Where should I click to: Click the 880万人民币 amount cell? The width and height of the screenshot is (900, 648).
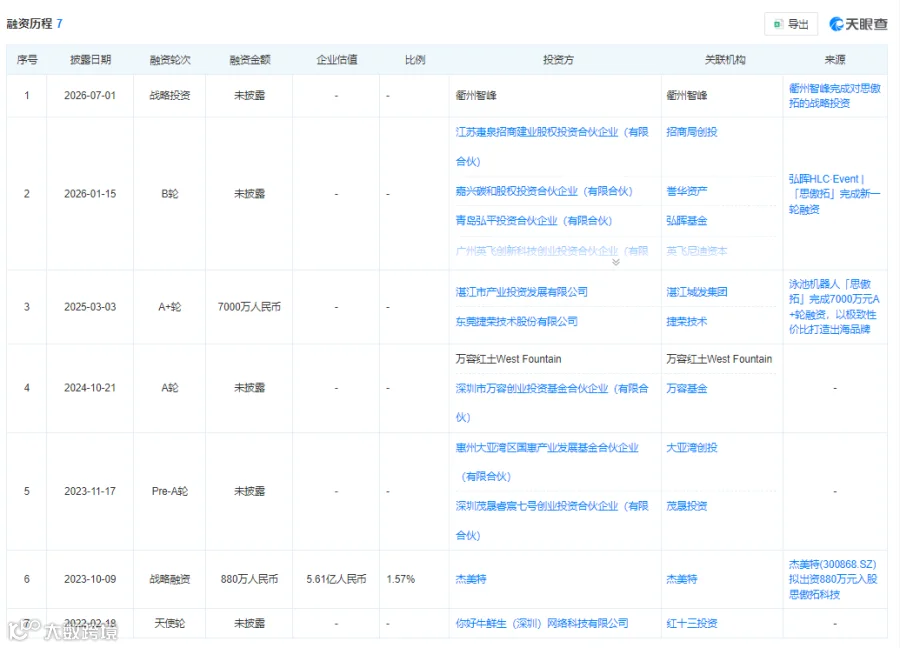(250, 579)
